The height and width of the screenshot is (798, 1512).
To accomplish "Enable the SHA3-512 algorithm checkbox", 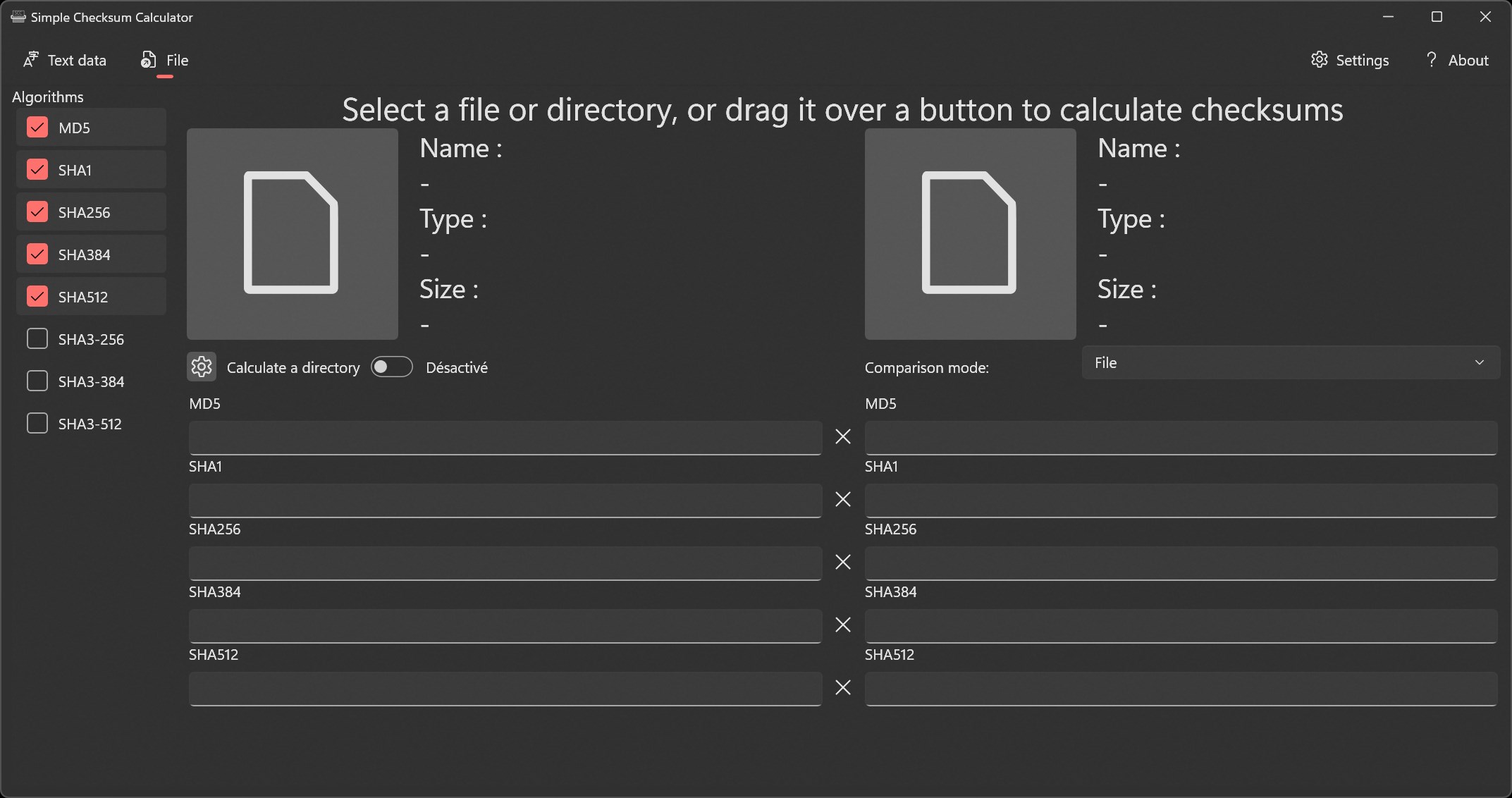I will [x=37, y=424].
